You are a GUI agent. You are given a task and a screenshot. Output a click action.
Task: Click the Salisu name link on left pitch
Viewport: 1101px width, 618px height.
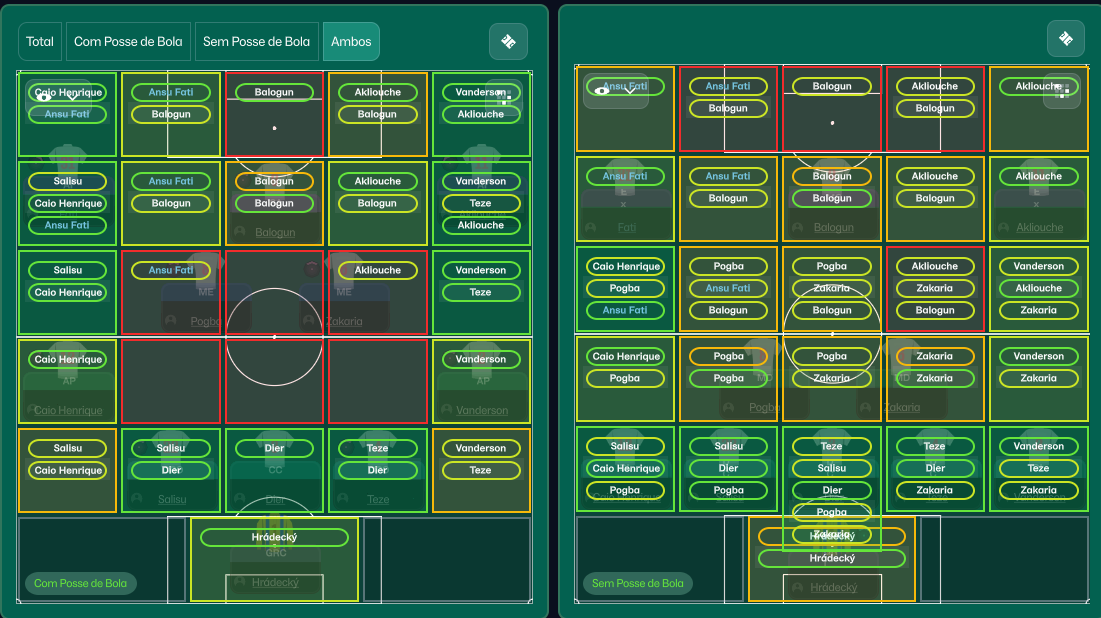(x=172, y=500)
